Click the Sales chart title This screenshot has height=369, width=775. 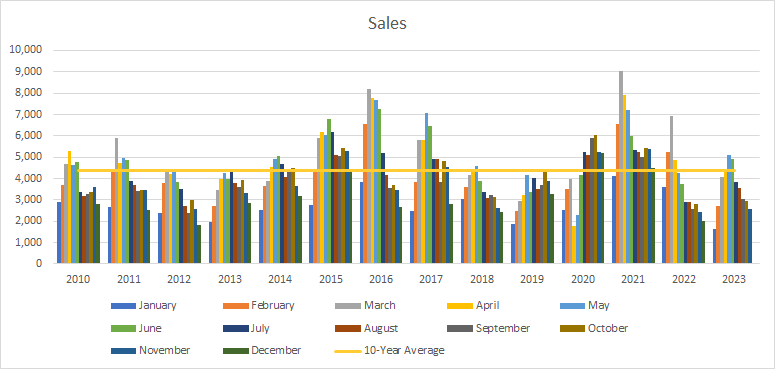point(388,23)
